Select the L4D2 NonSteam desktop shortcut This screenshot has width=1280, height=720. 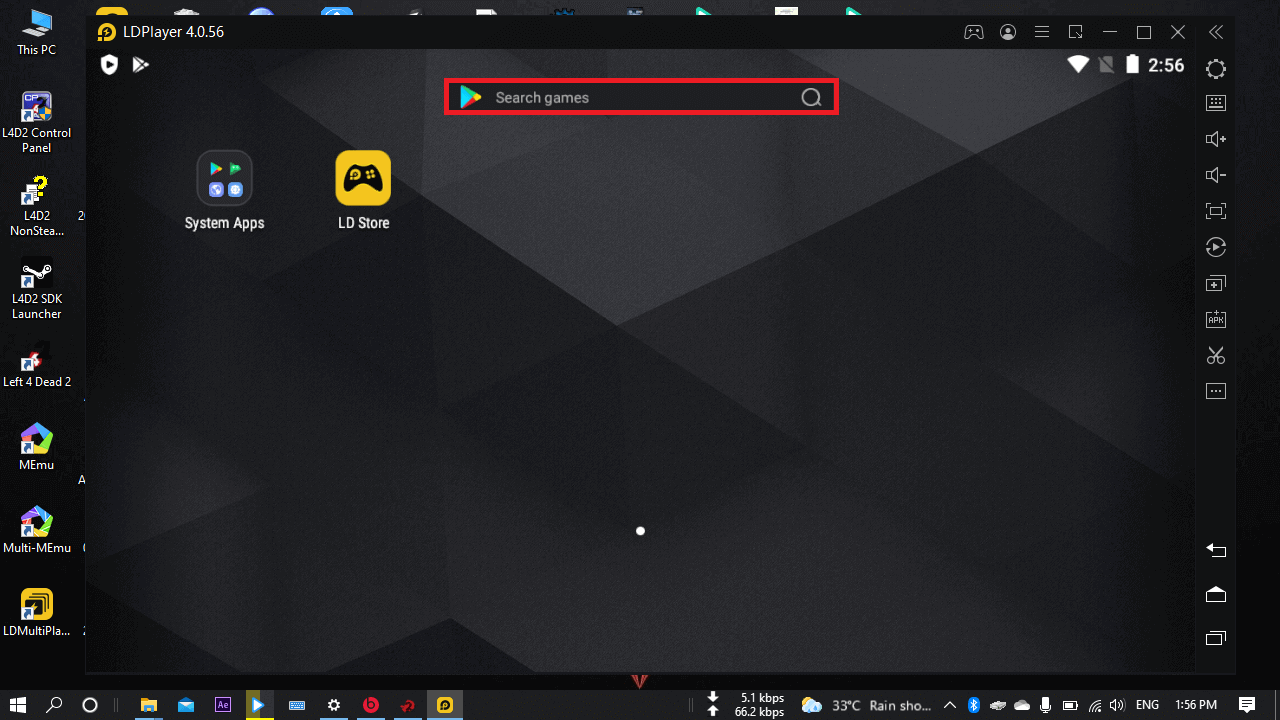(36, 207)
